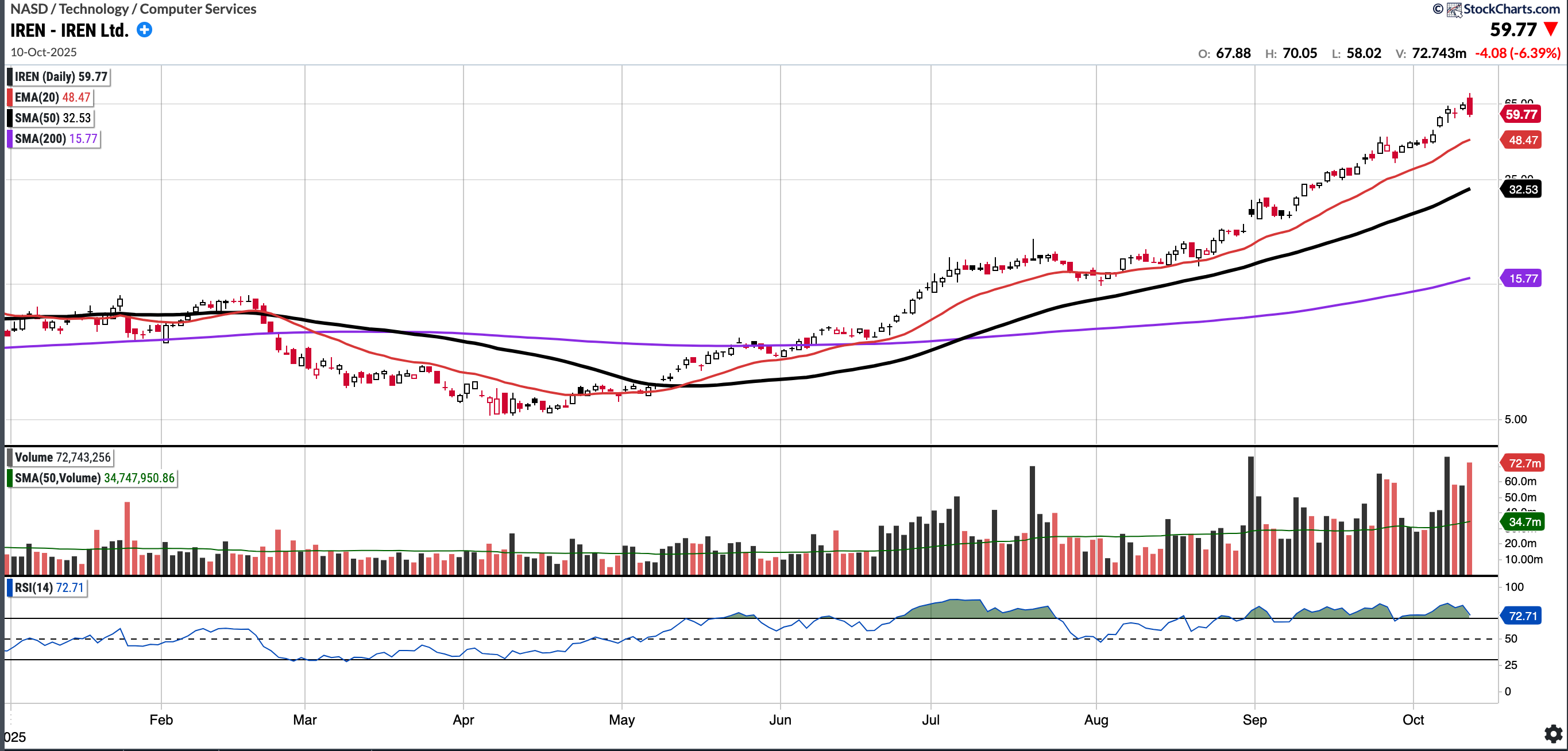Click the Volume legend label
The image size is (1568, 751).
pos(62,458)
